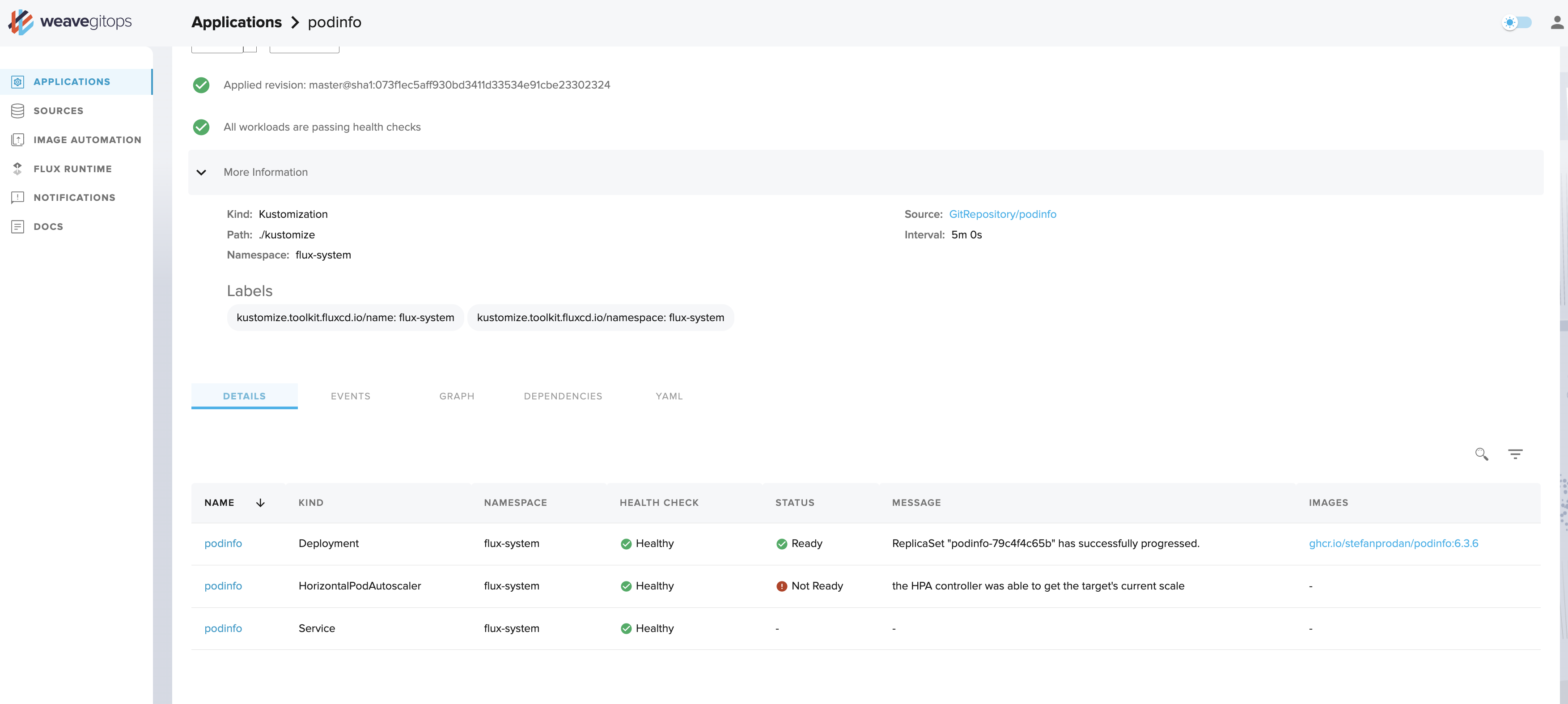1568x704 pixels.
Task: Open Docs icon in sidebar
Action: point(17,227)
